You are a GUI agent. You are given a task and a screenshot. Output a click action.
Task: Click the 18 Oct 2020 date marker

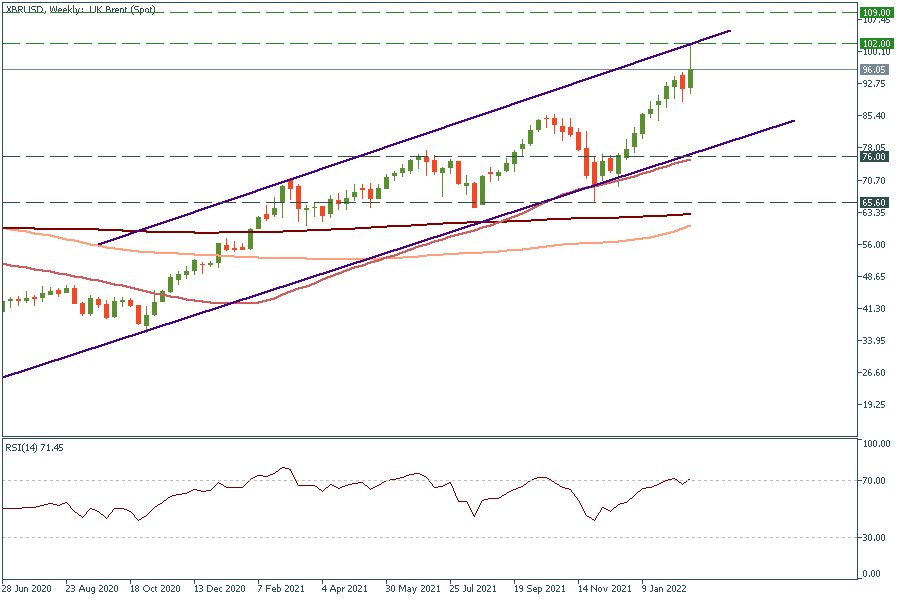[155, 589]
